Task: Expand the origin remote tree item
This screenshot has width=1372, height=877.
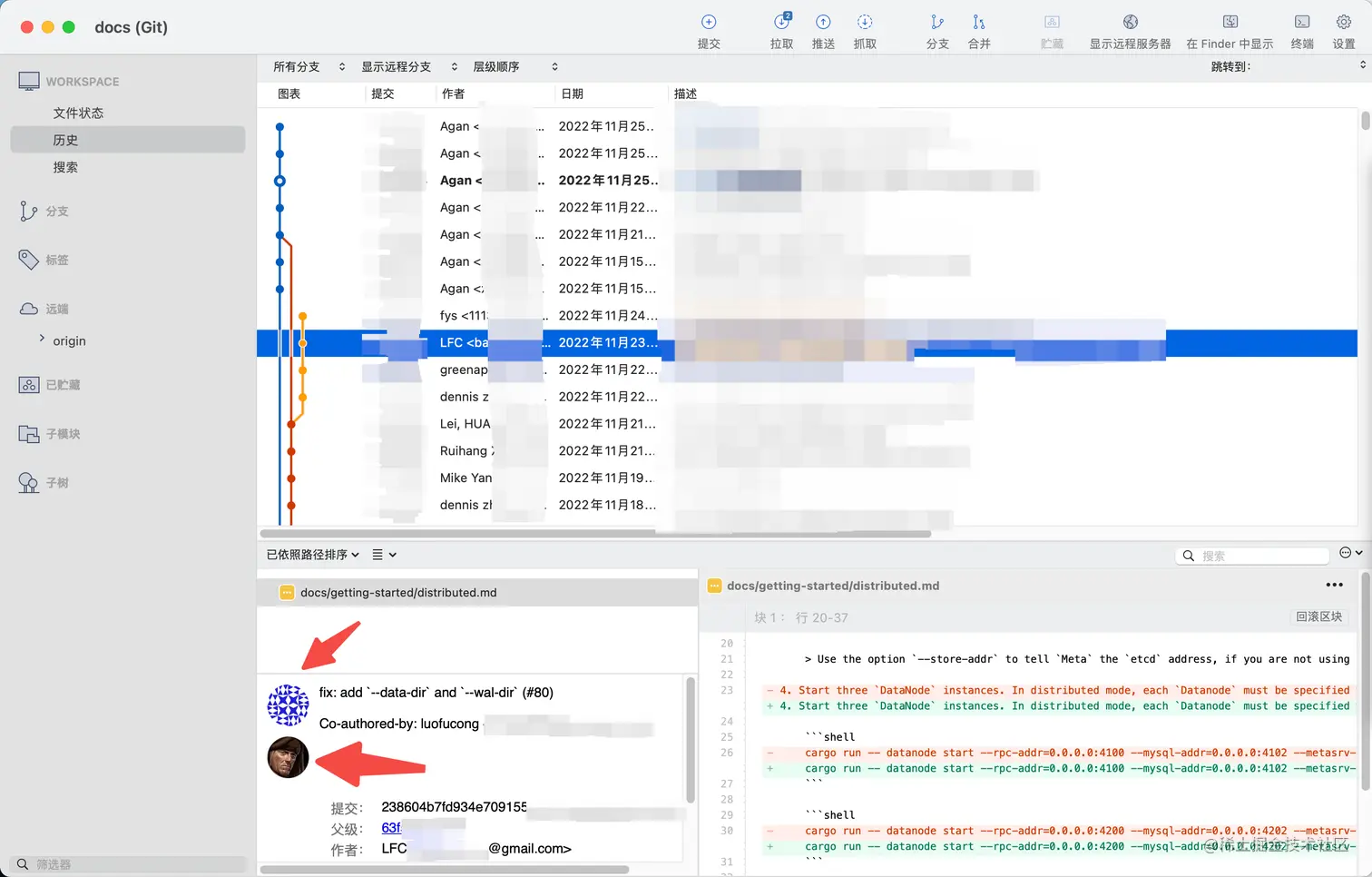Action: coord(42,339)
